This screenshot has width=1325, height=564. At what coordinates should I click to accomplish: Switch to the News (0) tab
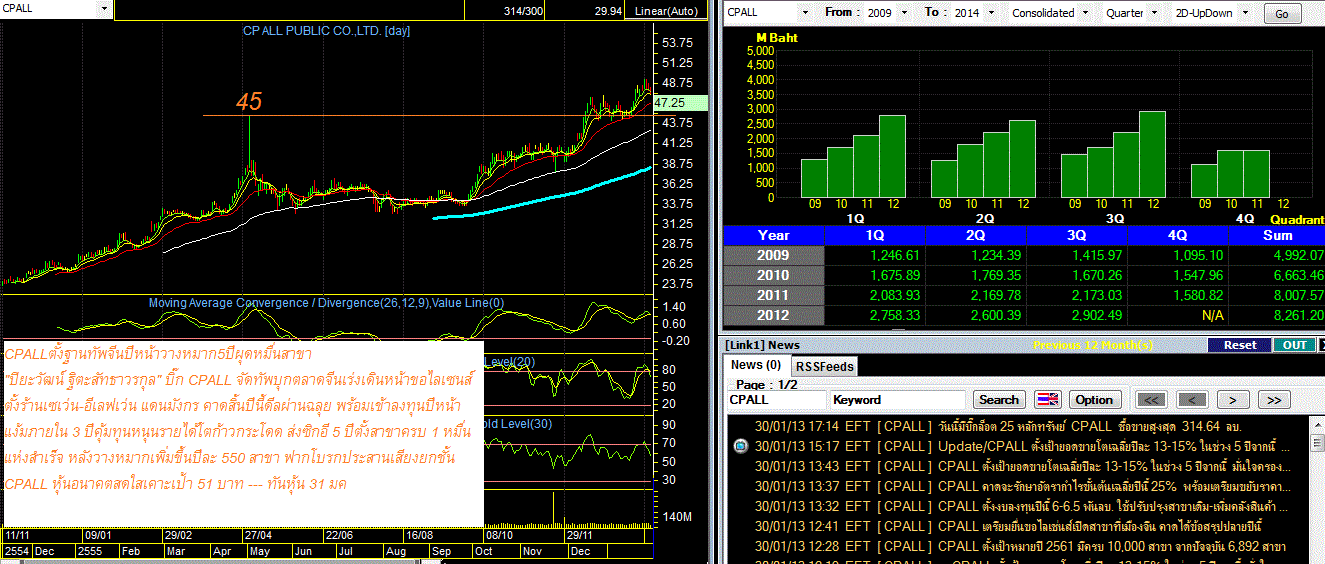tap(755, 365)
